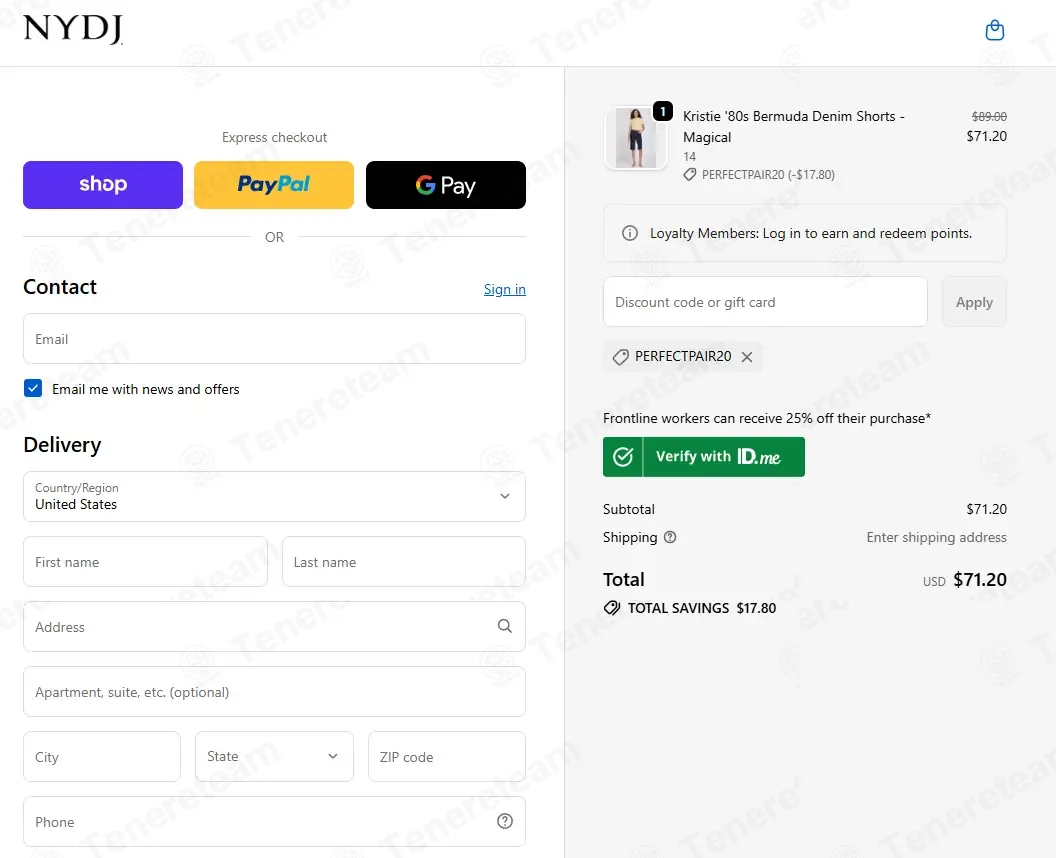Open the Bermuda Denim Shorts product thumbnail
1056x858 pixels.
point(636,139)
